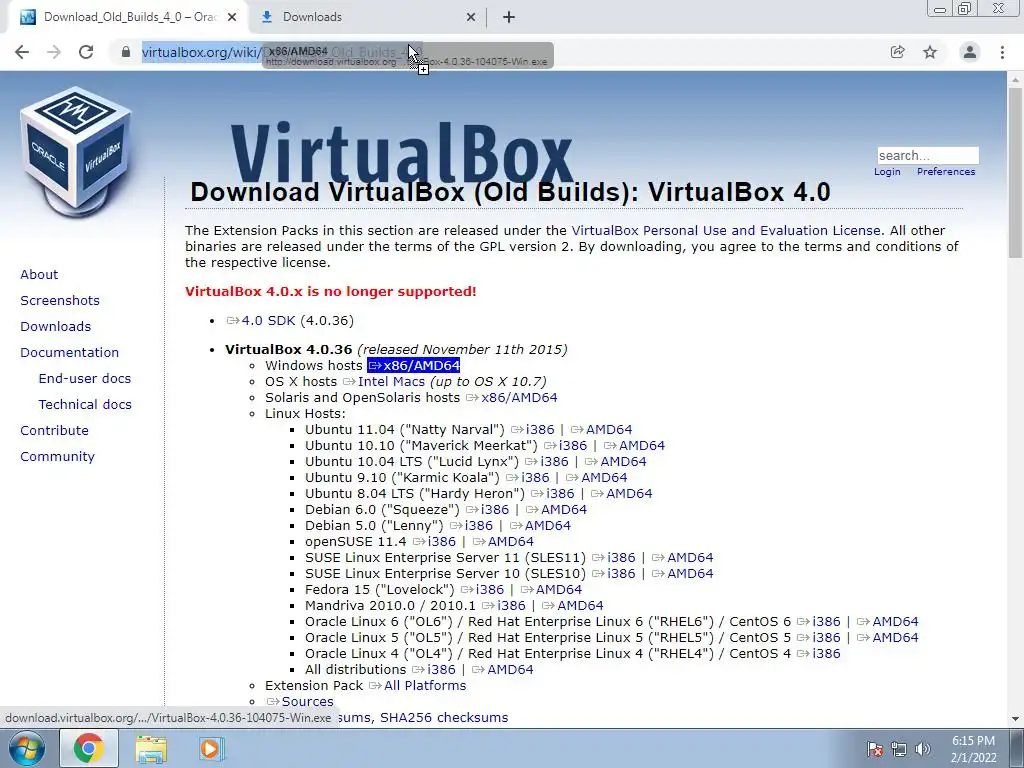Open the share page icon

(x=898, y=52)
